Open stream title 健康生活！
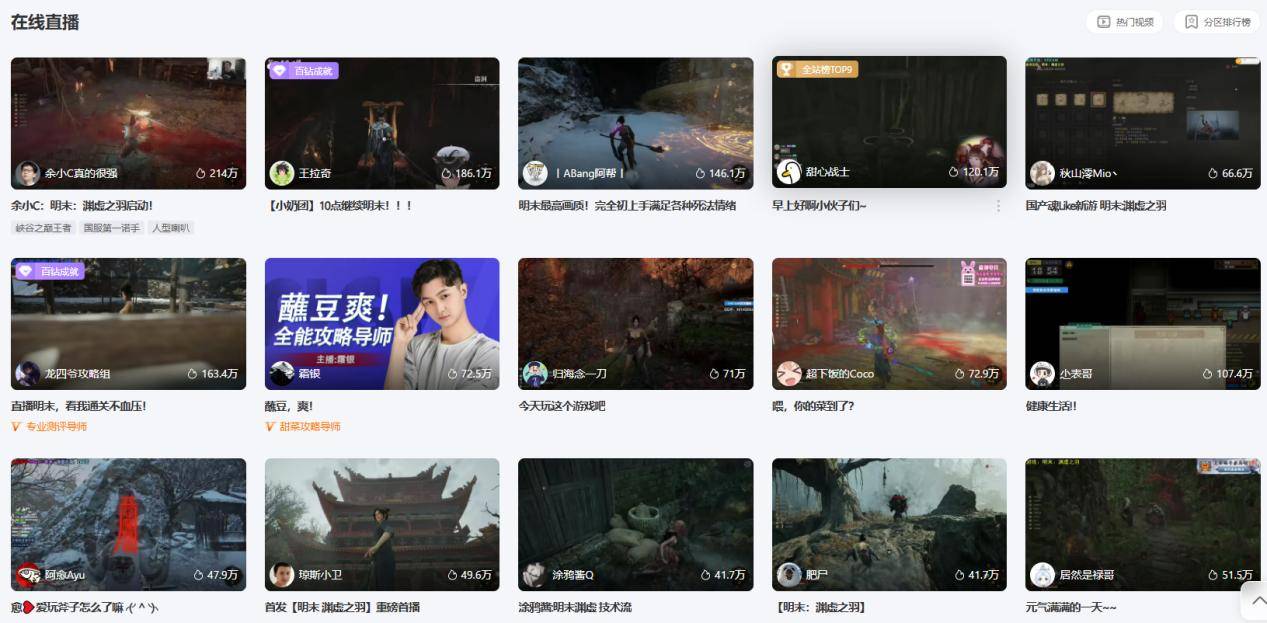 click(x=1051, y=407)
